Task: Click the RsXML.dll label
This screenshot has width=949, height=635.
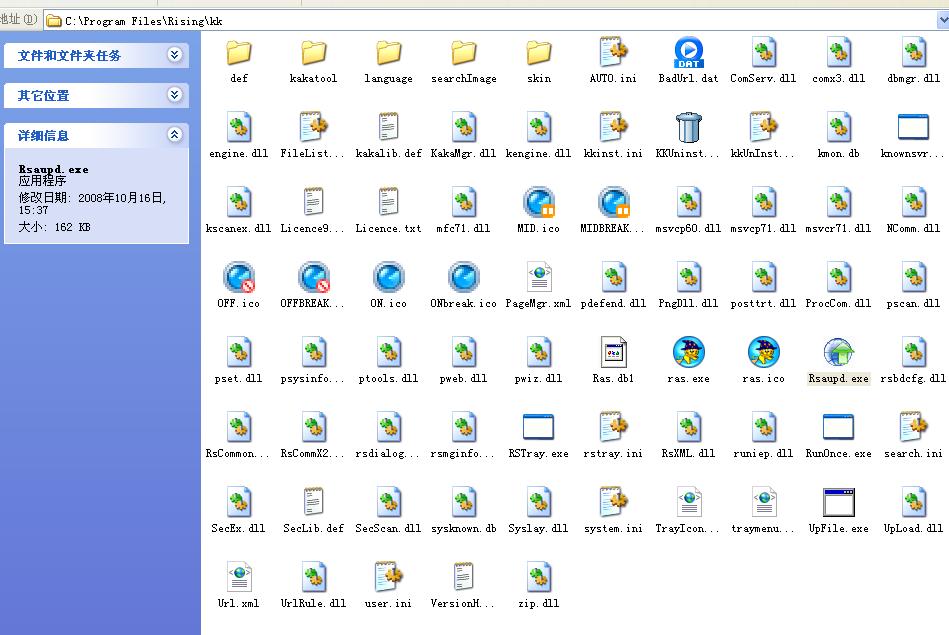Action: (x=689, y=453)
